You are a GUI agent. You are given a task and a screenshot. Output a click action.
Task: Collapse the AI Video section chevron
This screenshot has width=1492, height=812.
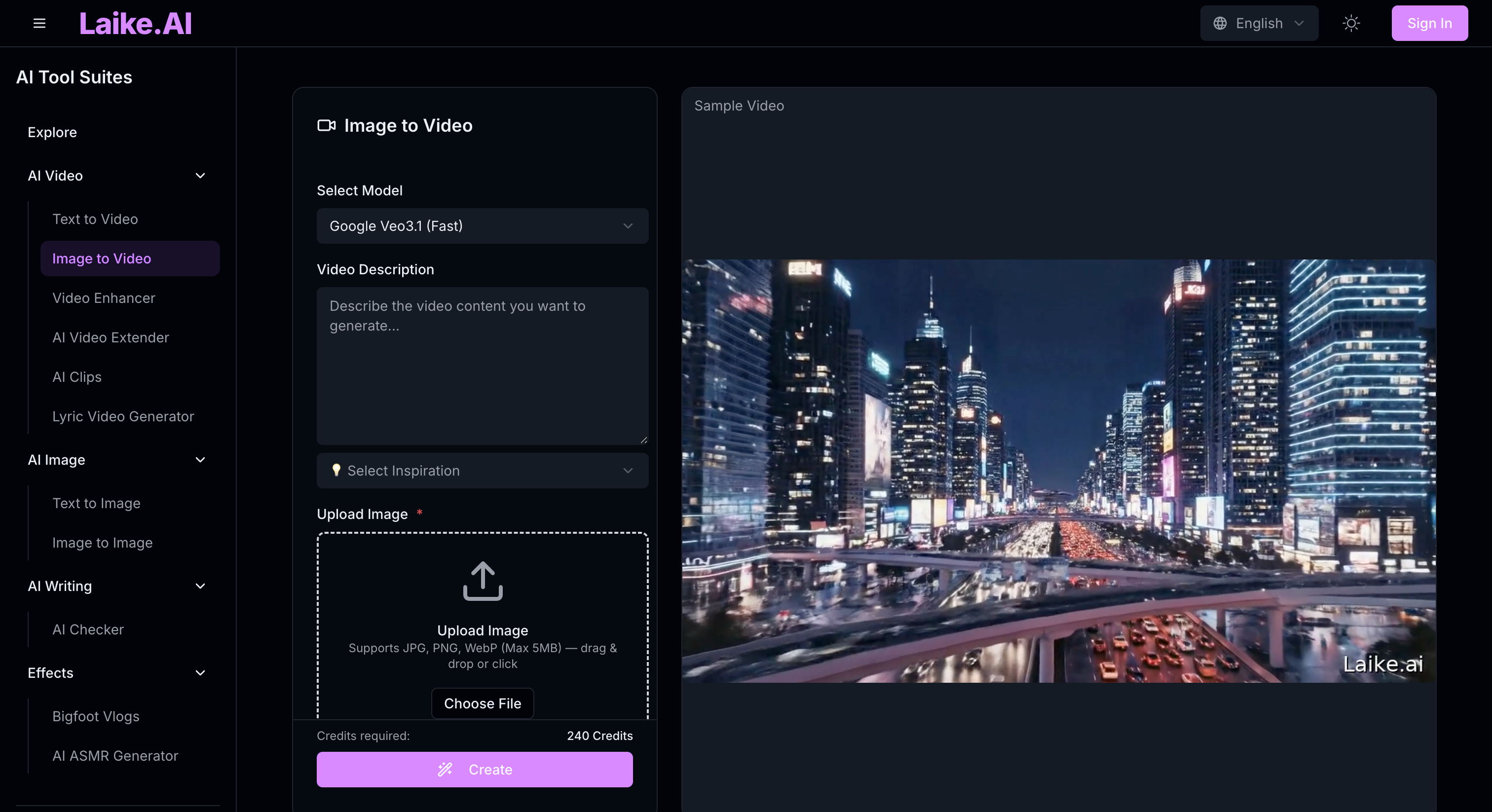point(200,176)
